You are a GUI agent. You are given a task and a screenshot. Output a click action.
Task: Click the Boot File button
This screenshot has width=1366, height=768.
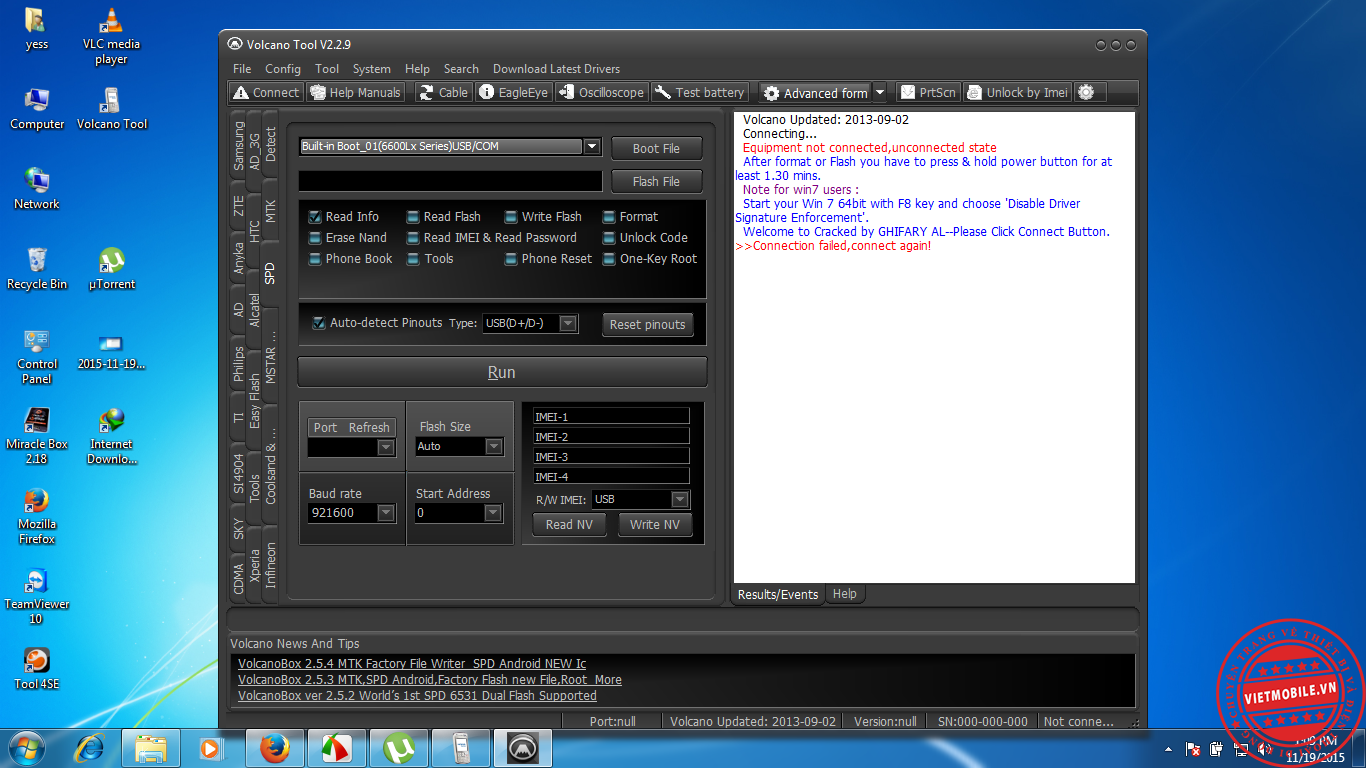coord(656,148)
